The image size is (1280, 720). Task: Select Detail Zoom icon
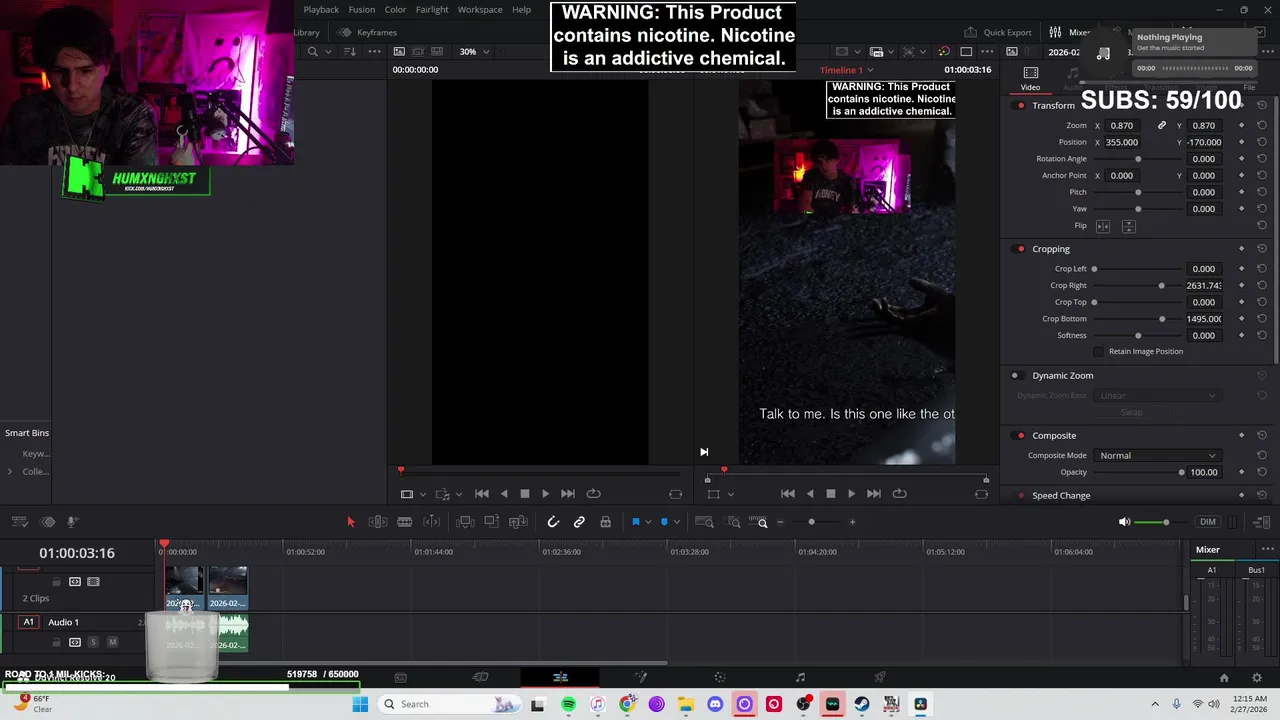[x=734, y=522]
